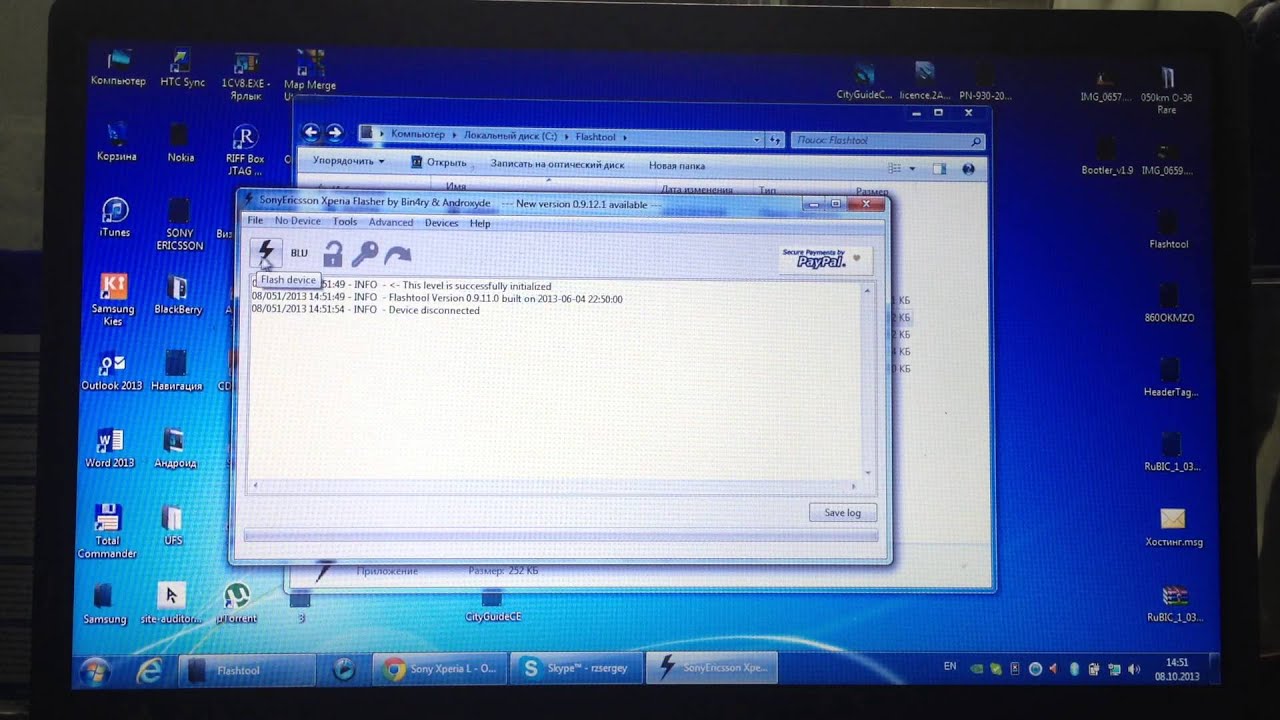Click 'Записать на оптический диск' in Explorer
Viewport: 1280px width, 720px height.
(x=557, y=164)
